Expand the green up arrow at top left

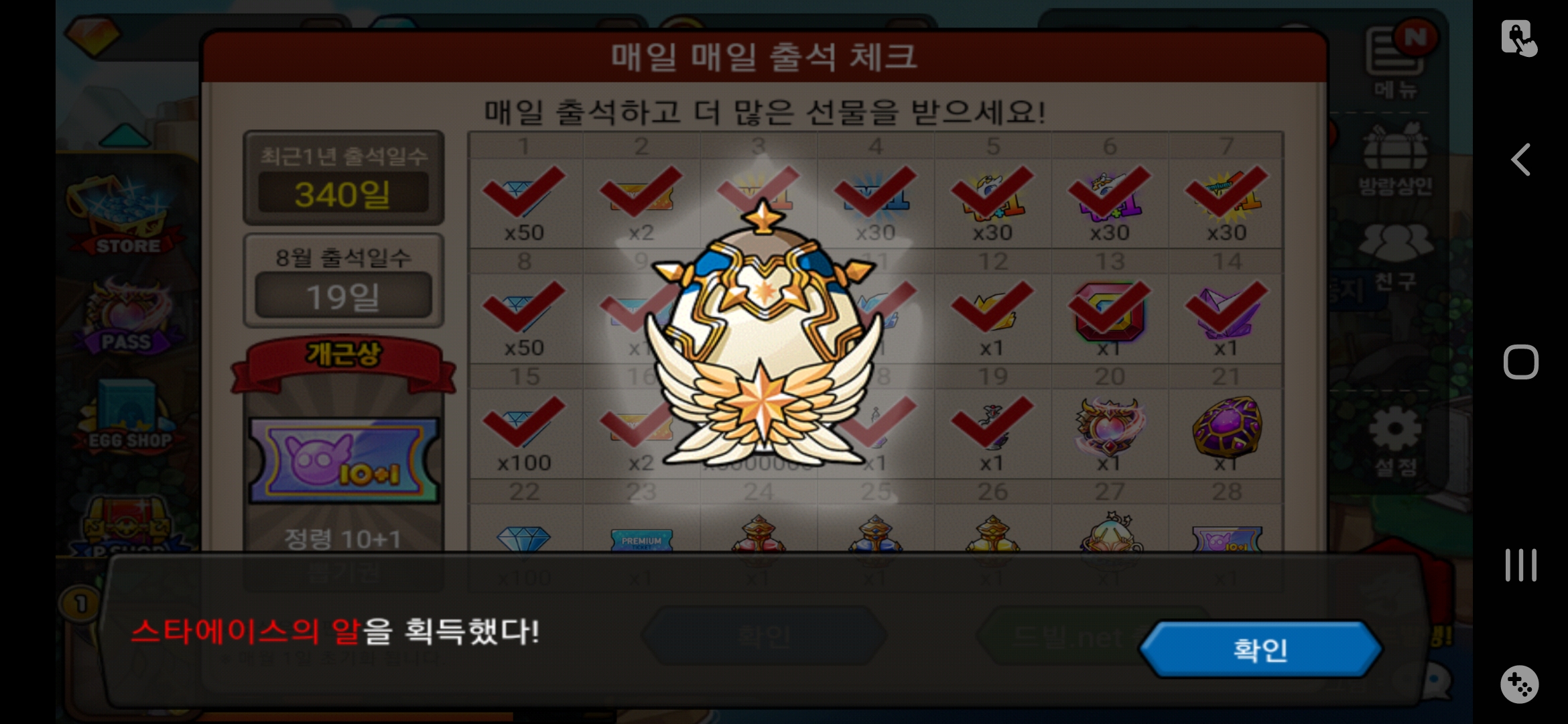click(x=125, y=135)
